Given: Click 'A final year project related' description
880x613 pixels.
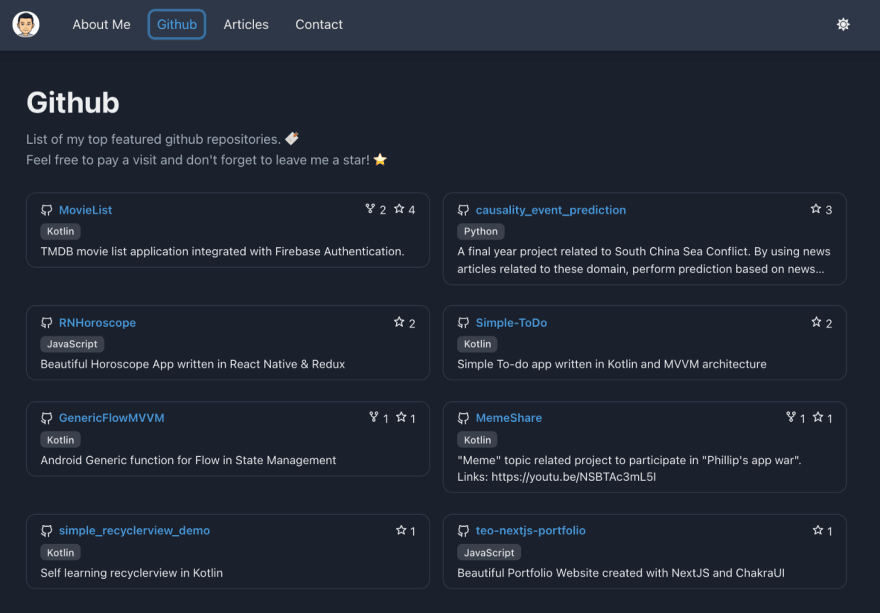Looking at the screenshot, I should click(x=644, y=260).
